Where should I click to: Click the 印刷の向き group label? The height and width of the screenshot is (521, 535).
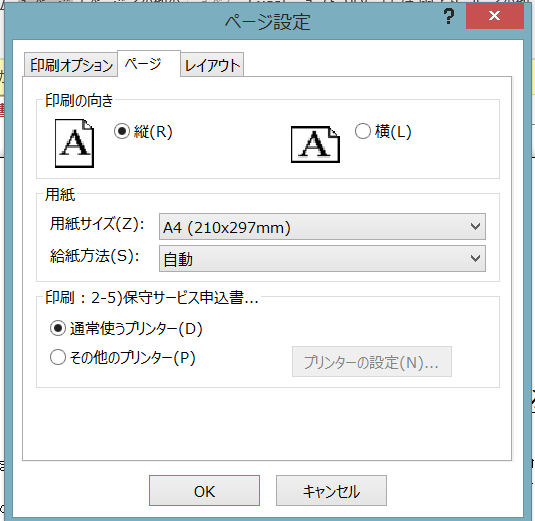click(x=79, y=101)
